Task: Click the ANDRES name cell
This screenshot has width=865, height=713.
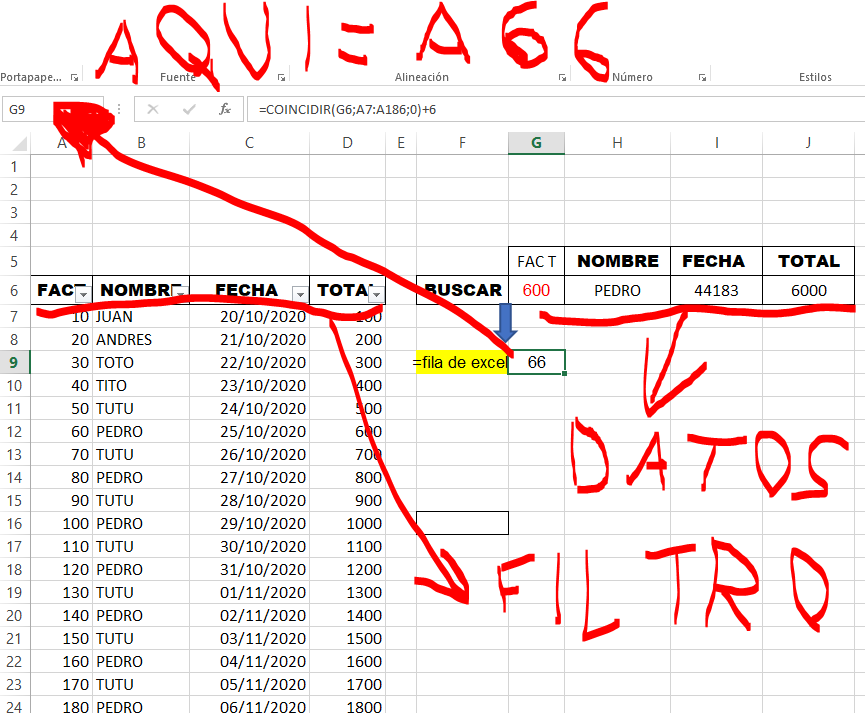Action: tap(141, 339)
